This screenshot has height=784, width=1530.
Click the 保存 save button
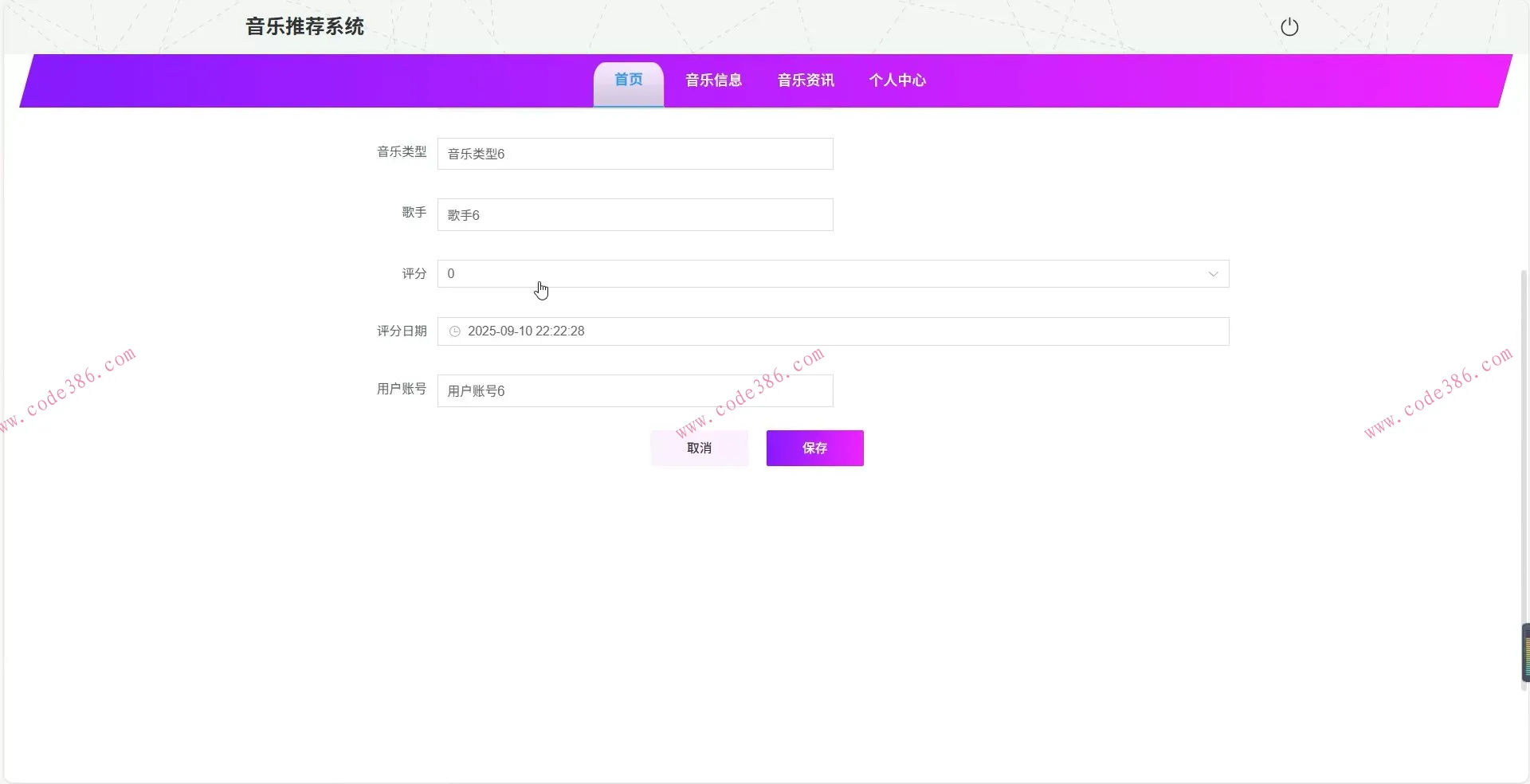pyautogui.click(x=814, y=448)
